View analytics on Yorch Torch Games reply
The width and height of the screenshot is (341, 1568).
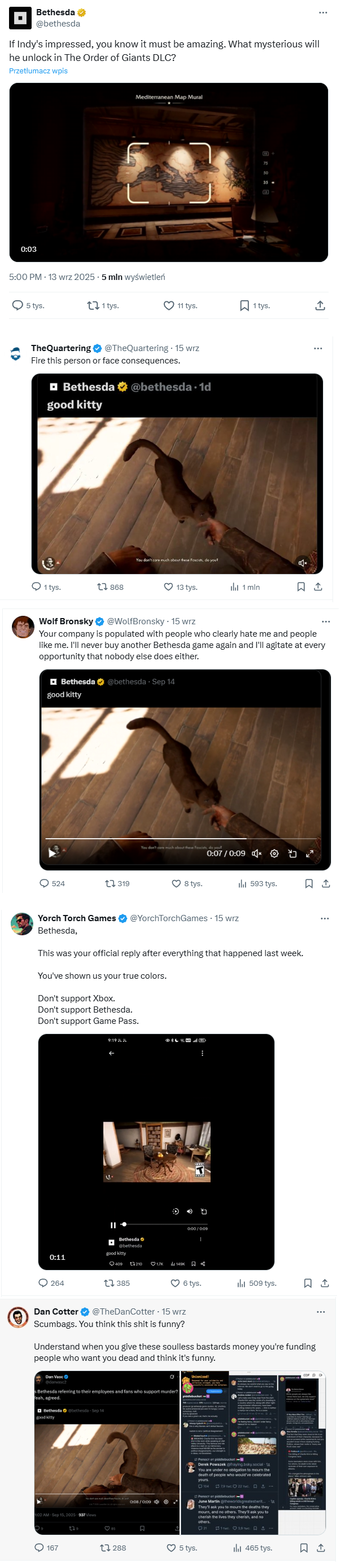pos(242,1283)
